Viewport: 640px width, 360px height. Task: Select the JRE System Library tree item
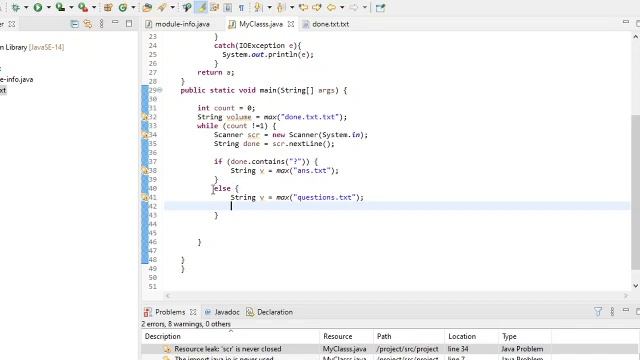32,47
